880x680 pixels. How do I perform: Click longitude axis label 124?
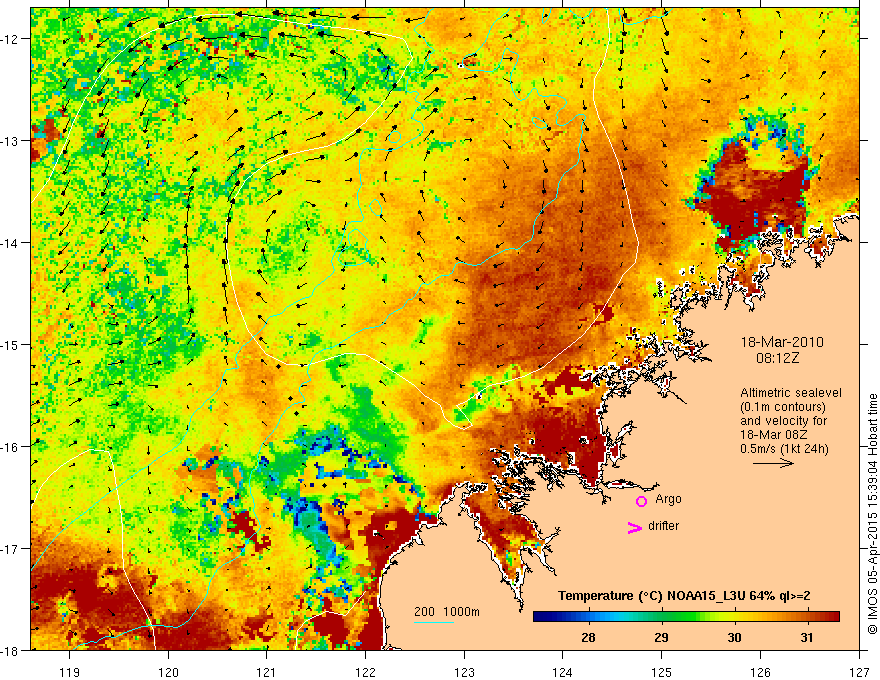[563, 672]
